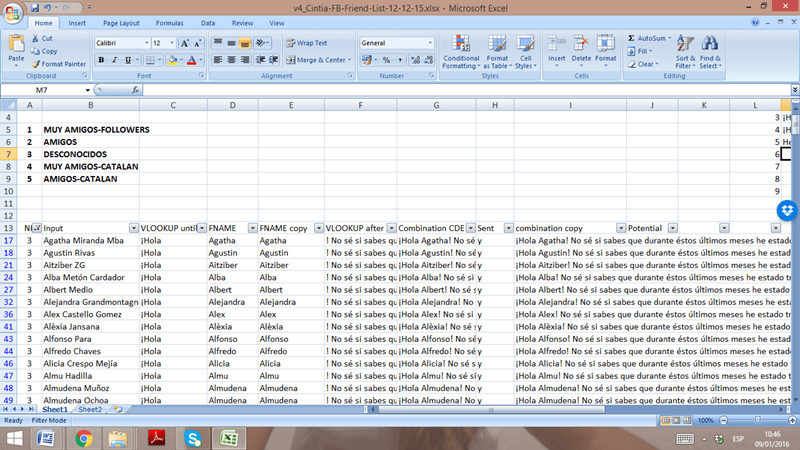Open the FNAME column filter dropdown
The width and height of the screenshot is (800, 450).
pos(249,228)
